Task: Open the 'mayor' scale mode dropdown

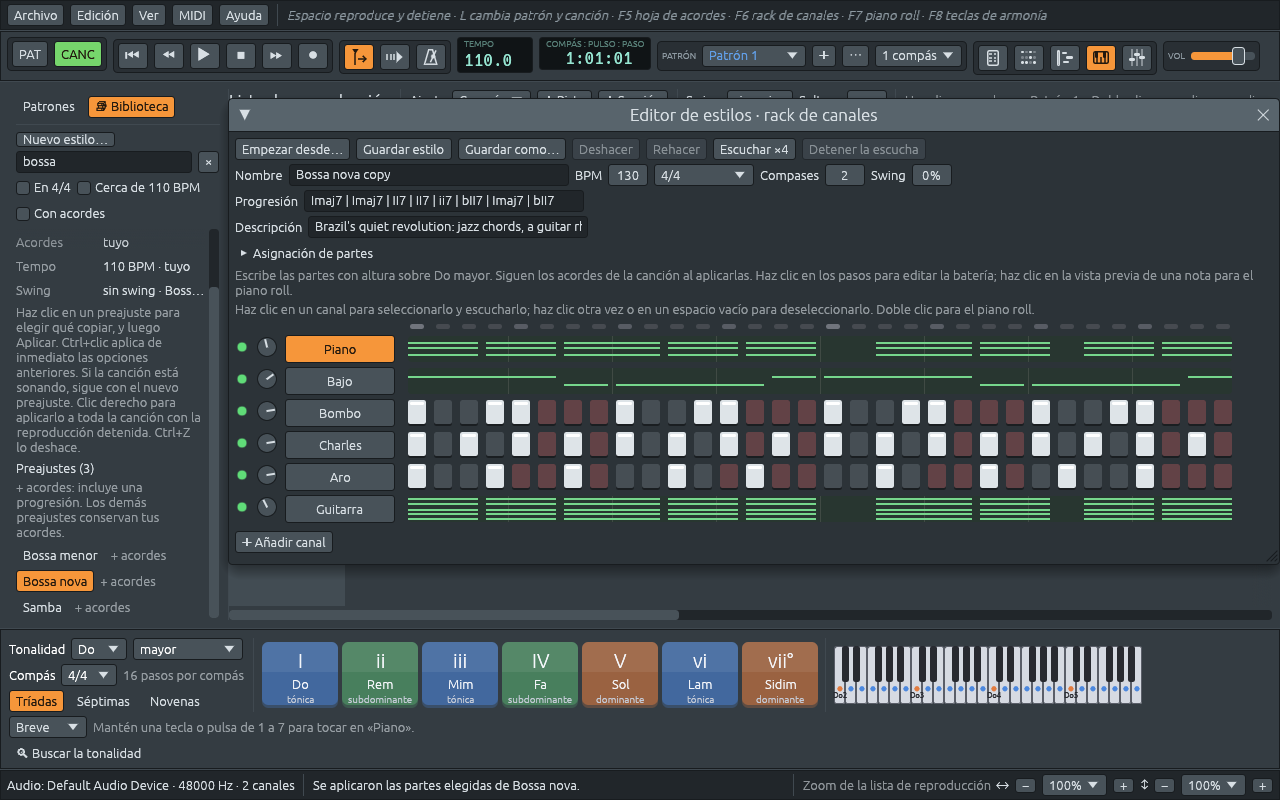Action: point(188,649)
